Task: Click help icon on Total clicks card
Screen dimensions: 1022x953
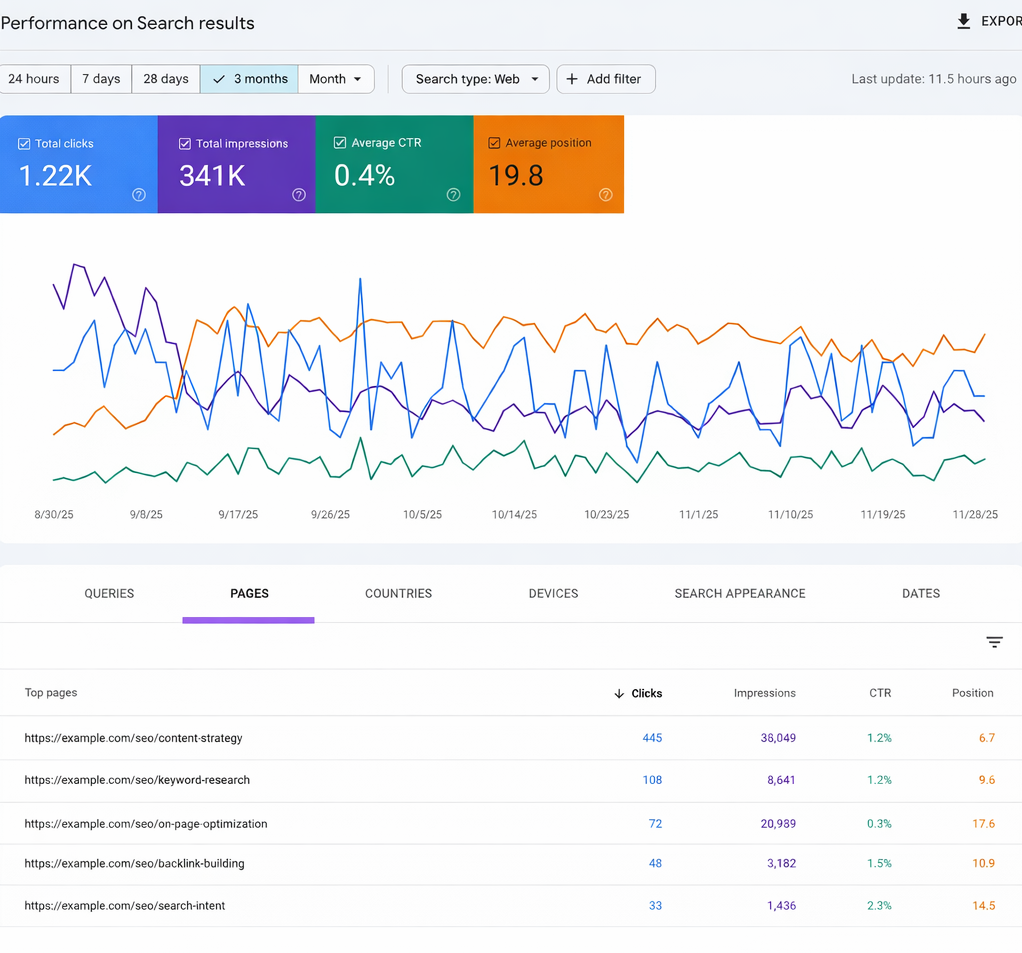Action: point(139,195)
